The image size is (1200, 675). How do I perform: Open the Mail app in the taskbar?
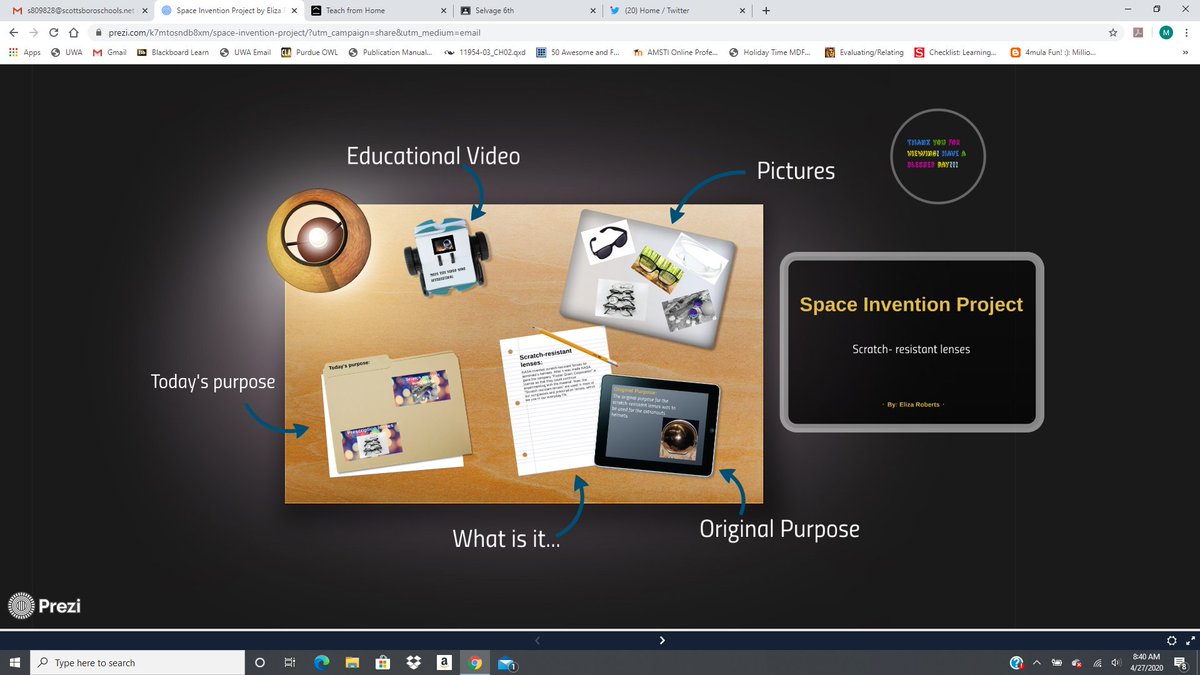click(506, 662)
